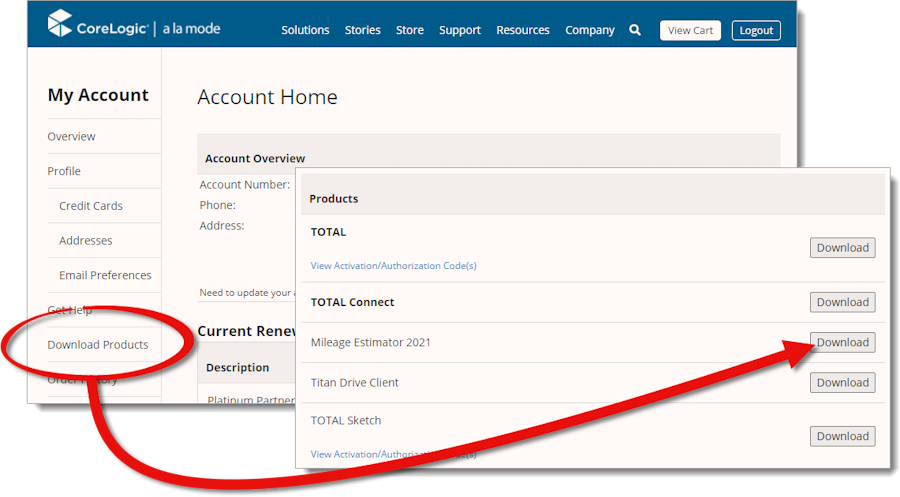Viewport: 900px width, 497px height.
Task: Open the Stories menu item
Action: coord(362,30)
